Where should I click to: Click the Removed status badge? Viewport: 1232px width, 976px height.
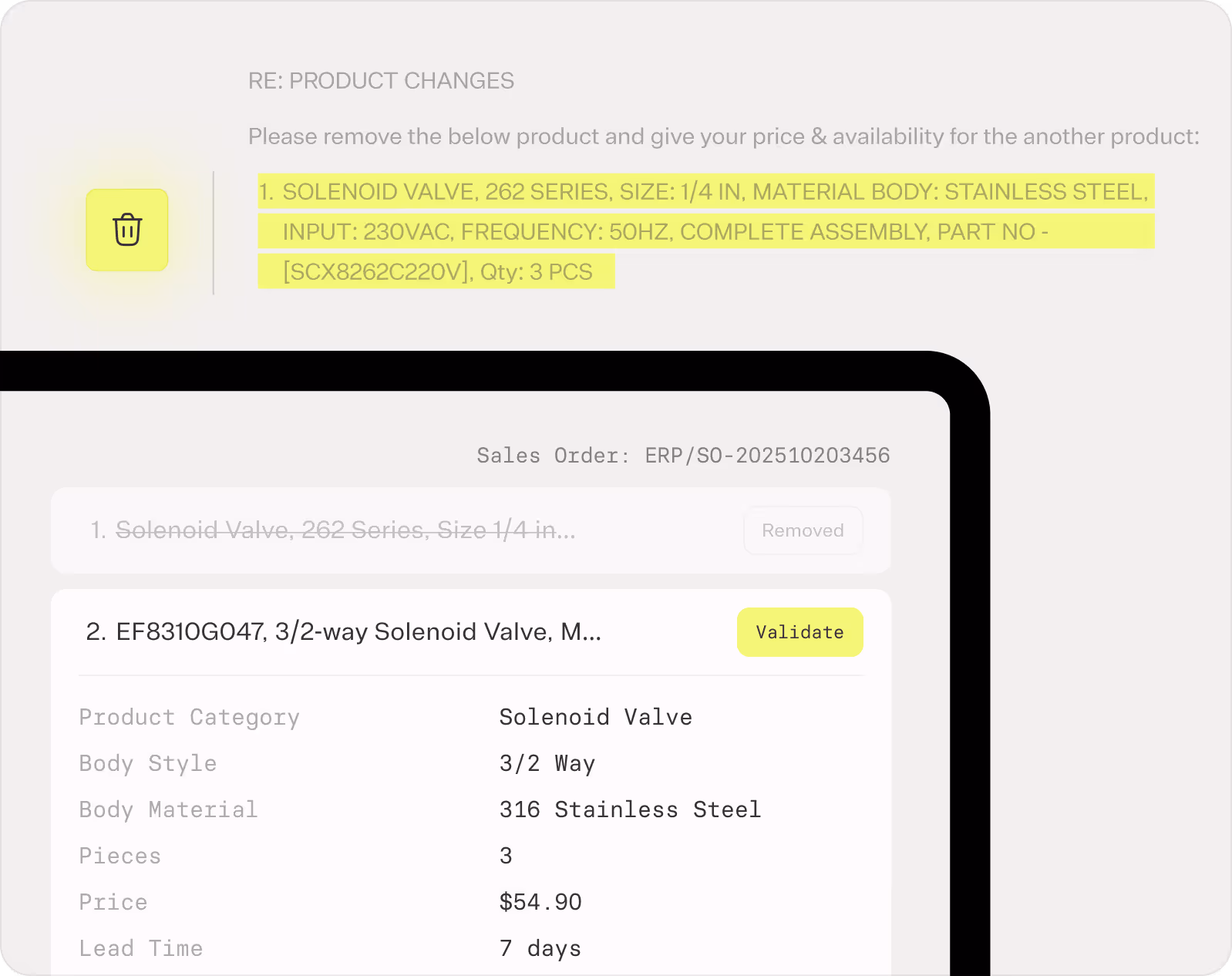pyautogui.click(x=803, y=530)
